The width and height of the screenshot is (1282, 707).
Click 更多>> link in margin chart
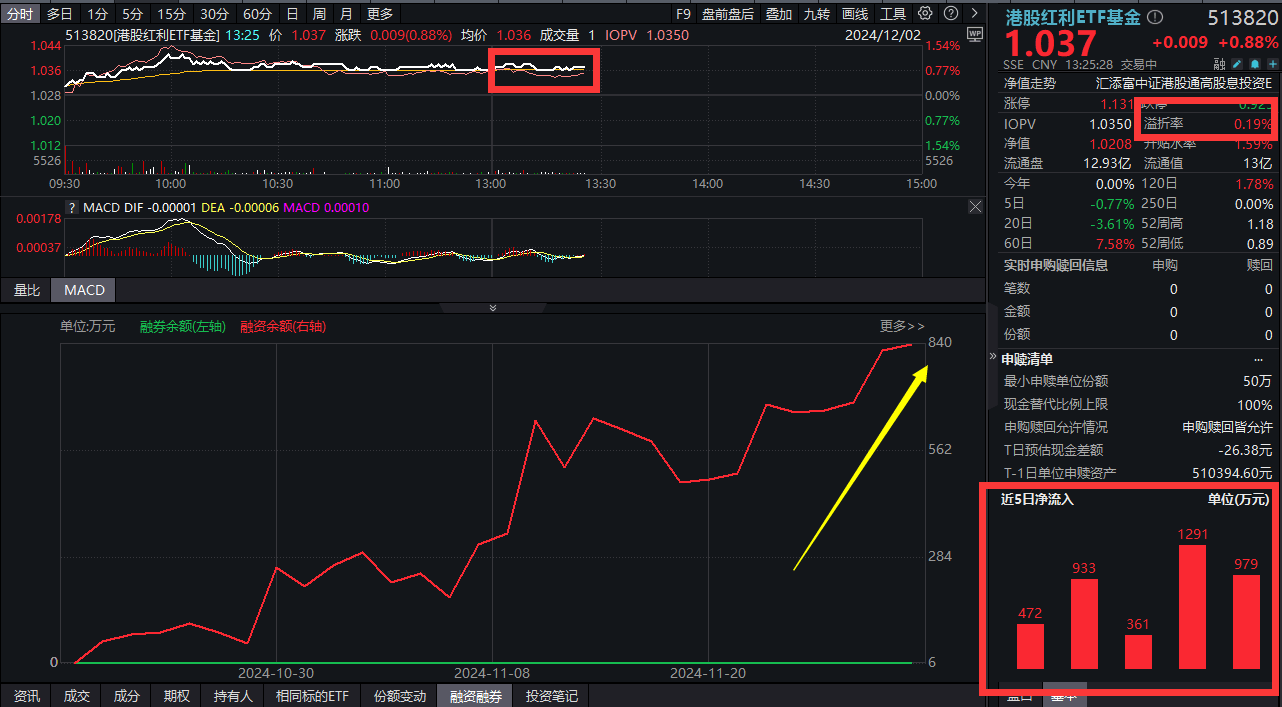click(x=902, y=326)
